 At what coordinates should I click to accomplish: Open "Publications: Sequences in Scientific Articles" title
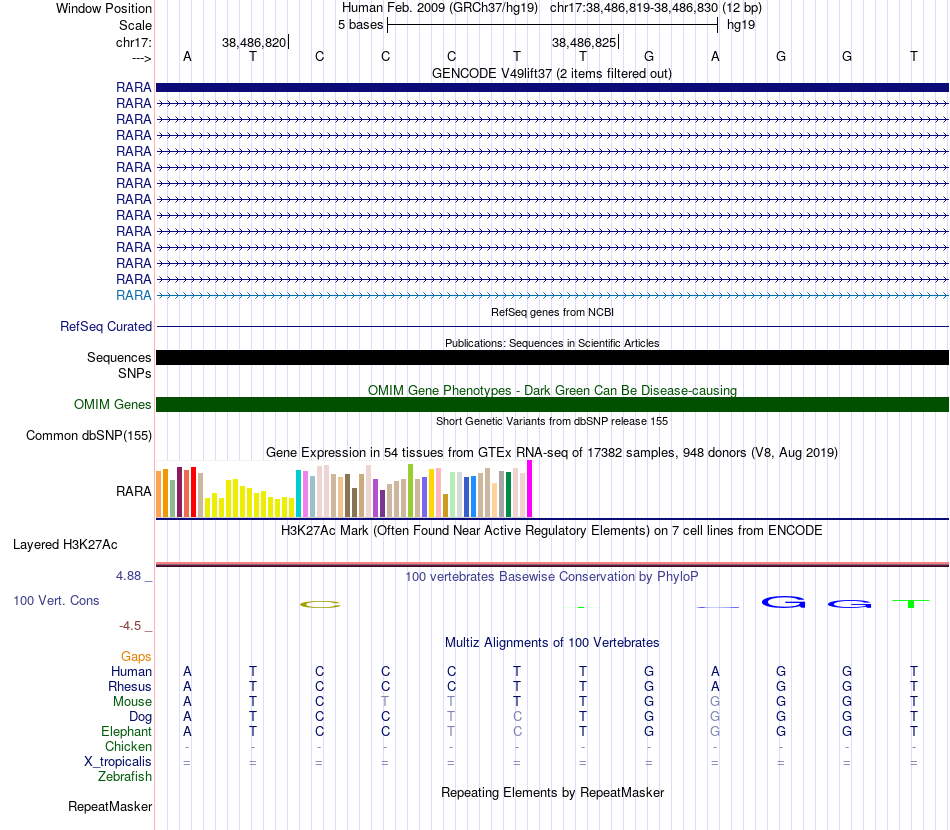(552, 343)
